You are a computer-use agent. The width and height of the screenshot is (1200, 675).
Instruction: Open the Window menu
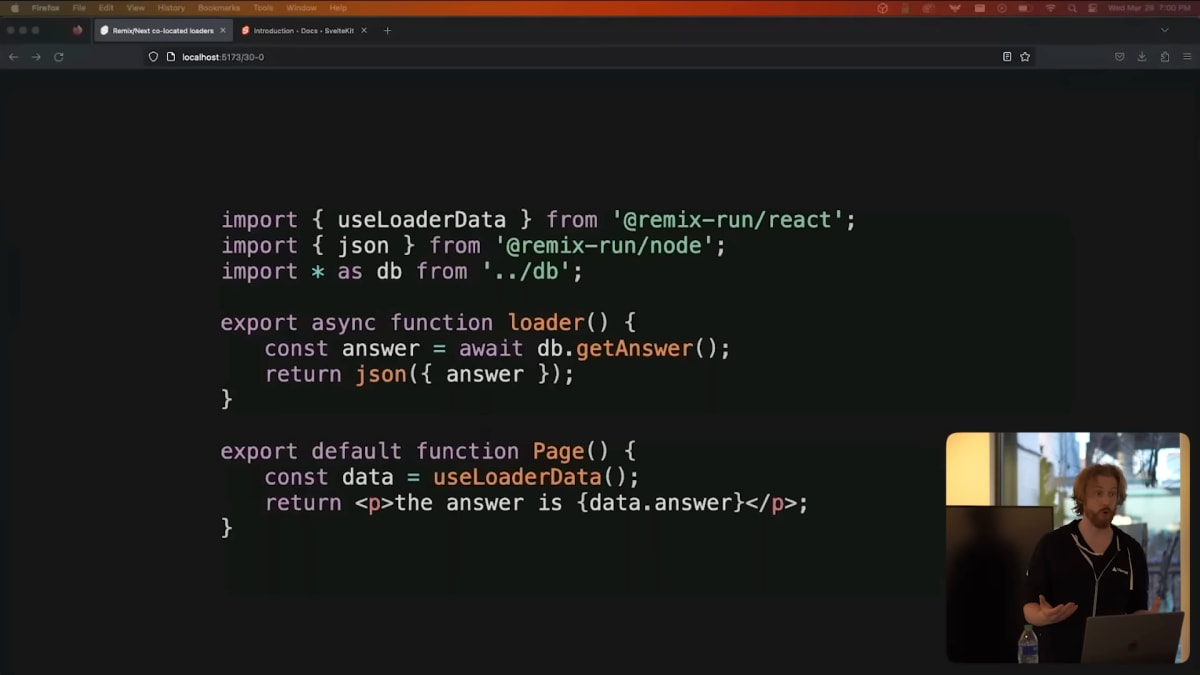point(301,8)
